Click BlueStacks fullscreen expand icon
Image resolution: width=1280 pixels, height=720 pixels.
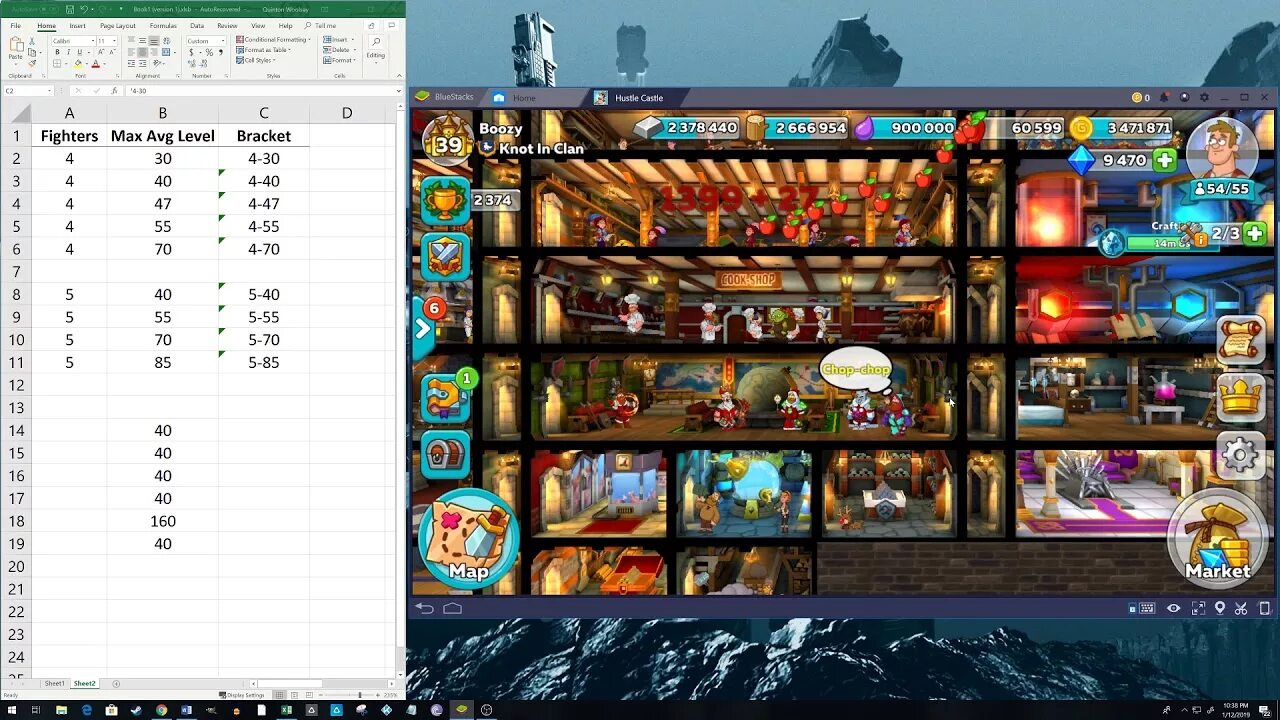coord(1198,608)
